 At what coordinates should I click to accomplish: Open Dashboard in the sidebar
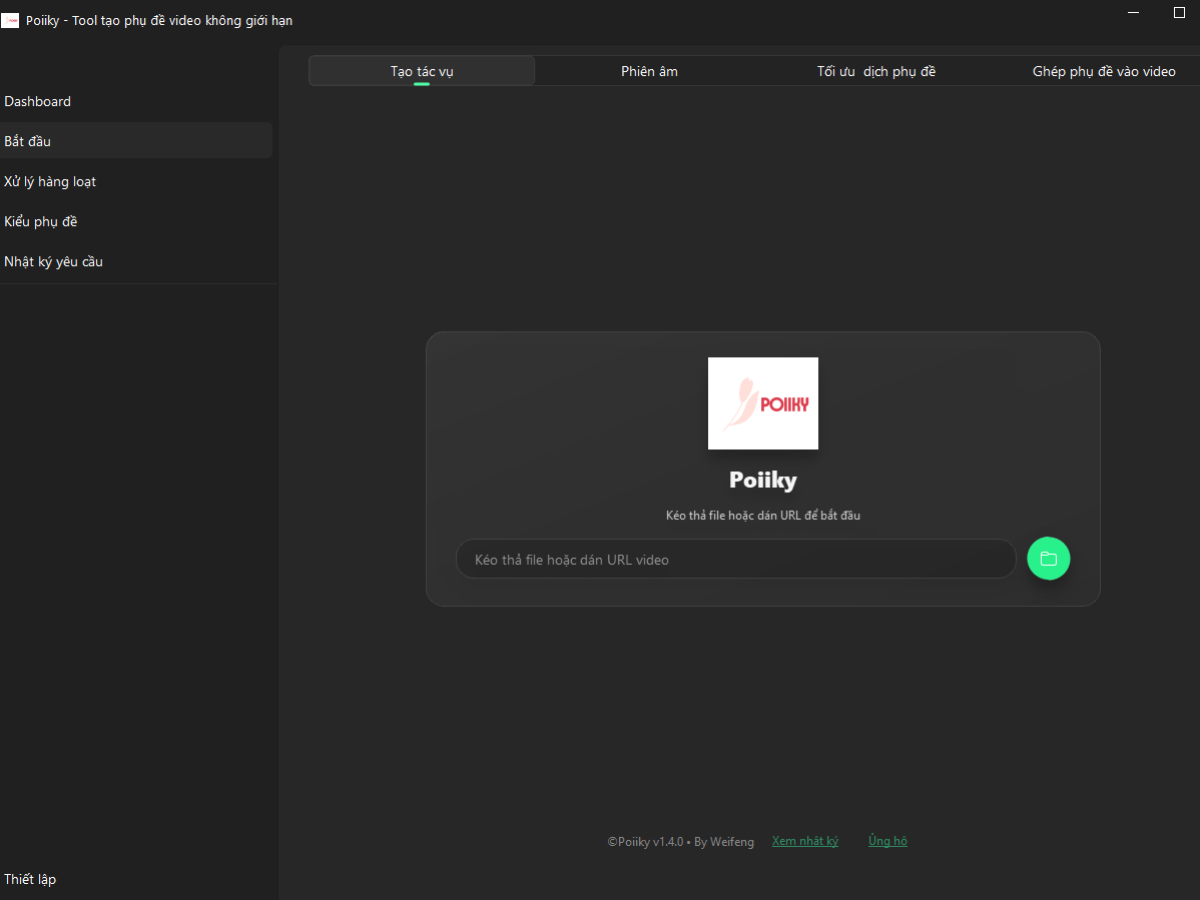(38, 101)
